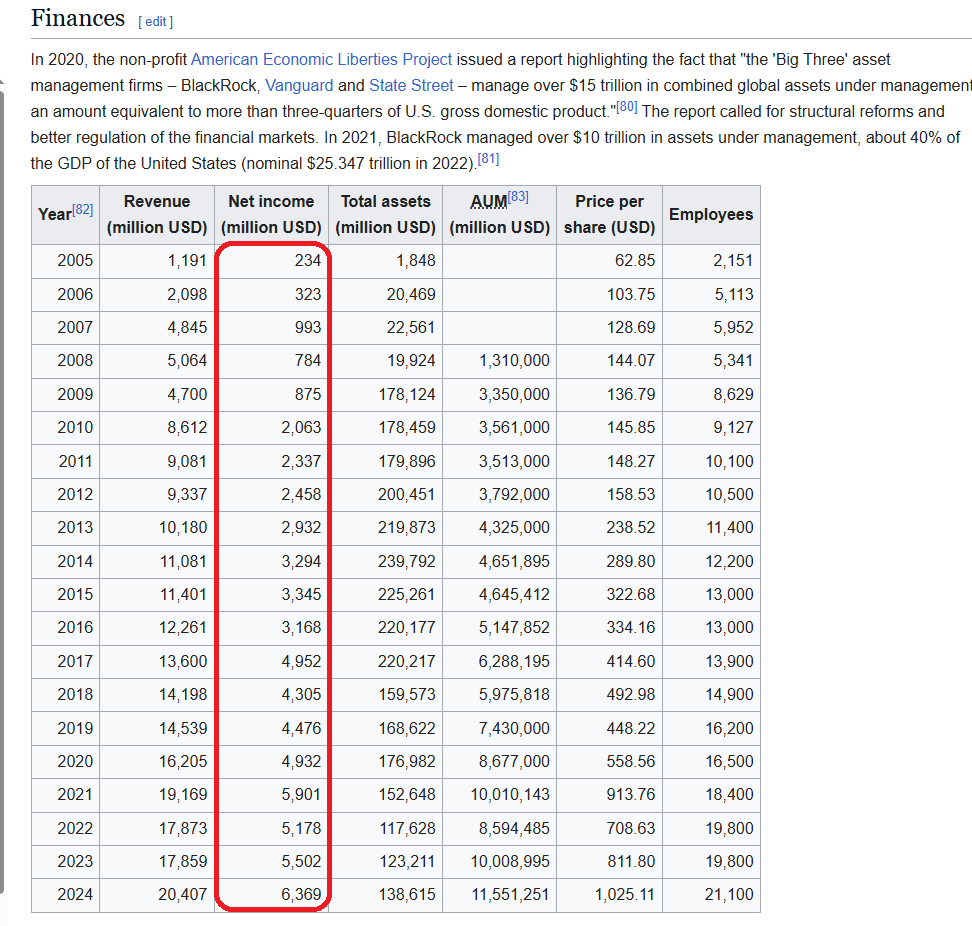This screenshot has height=926, width=972.
Task: Open the State Street link
Action: tap(411, 86)
